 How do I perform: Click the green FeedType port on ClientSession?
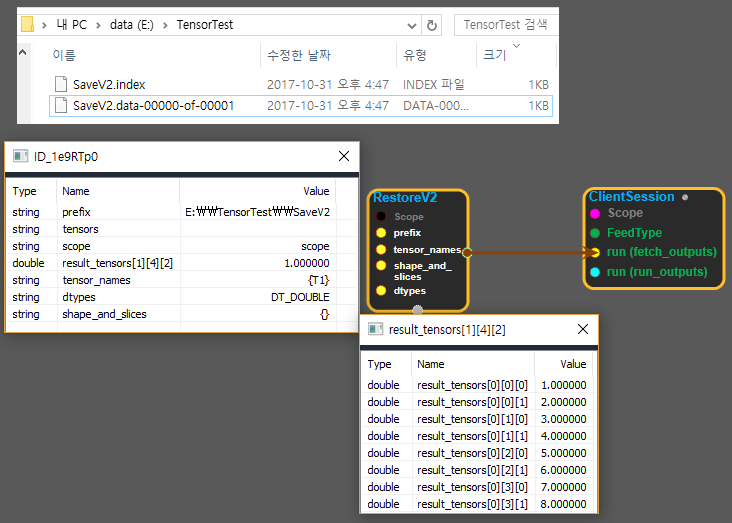(595, 232)
